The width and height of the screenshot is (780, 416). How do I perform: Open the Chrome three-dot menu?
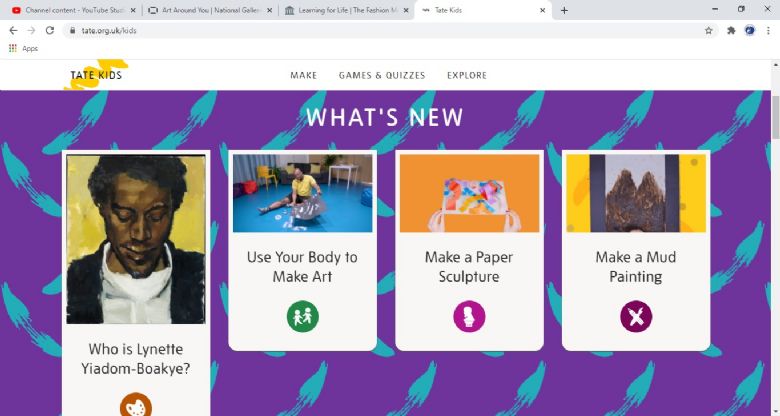pos(768,31)
